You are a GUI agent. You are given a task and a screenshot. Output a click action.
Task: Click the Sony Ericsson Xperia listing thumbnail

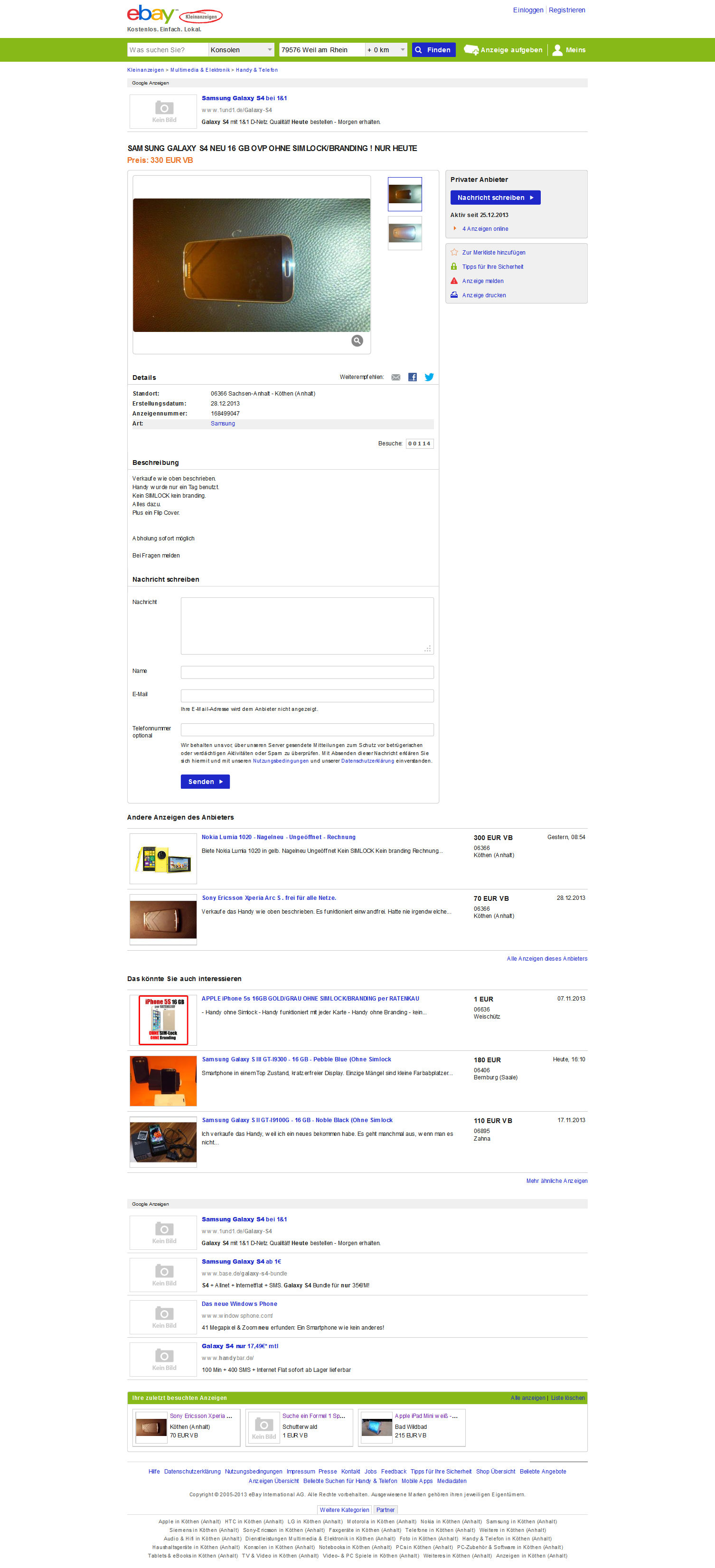pyautogui.click(x=163, y=919)
